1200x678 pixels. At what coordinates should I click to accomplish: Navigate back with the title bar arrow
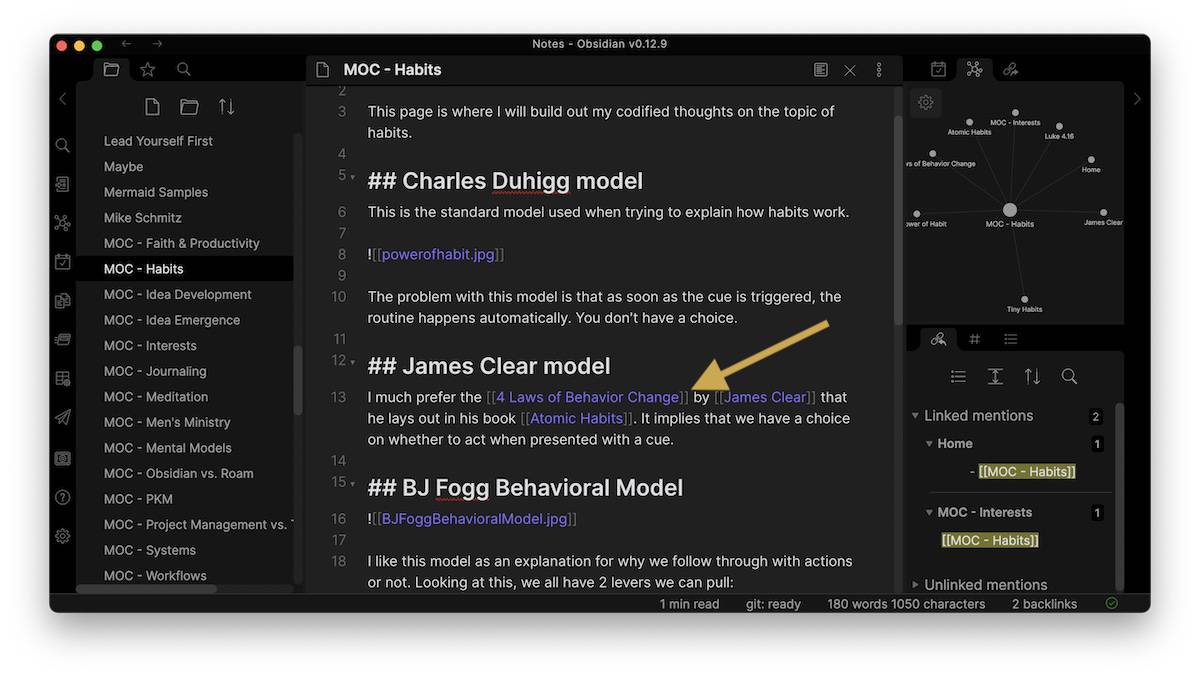[126, 44]
